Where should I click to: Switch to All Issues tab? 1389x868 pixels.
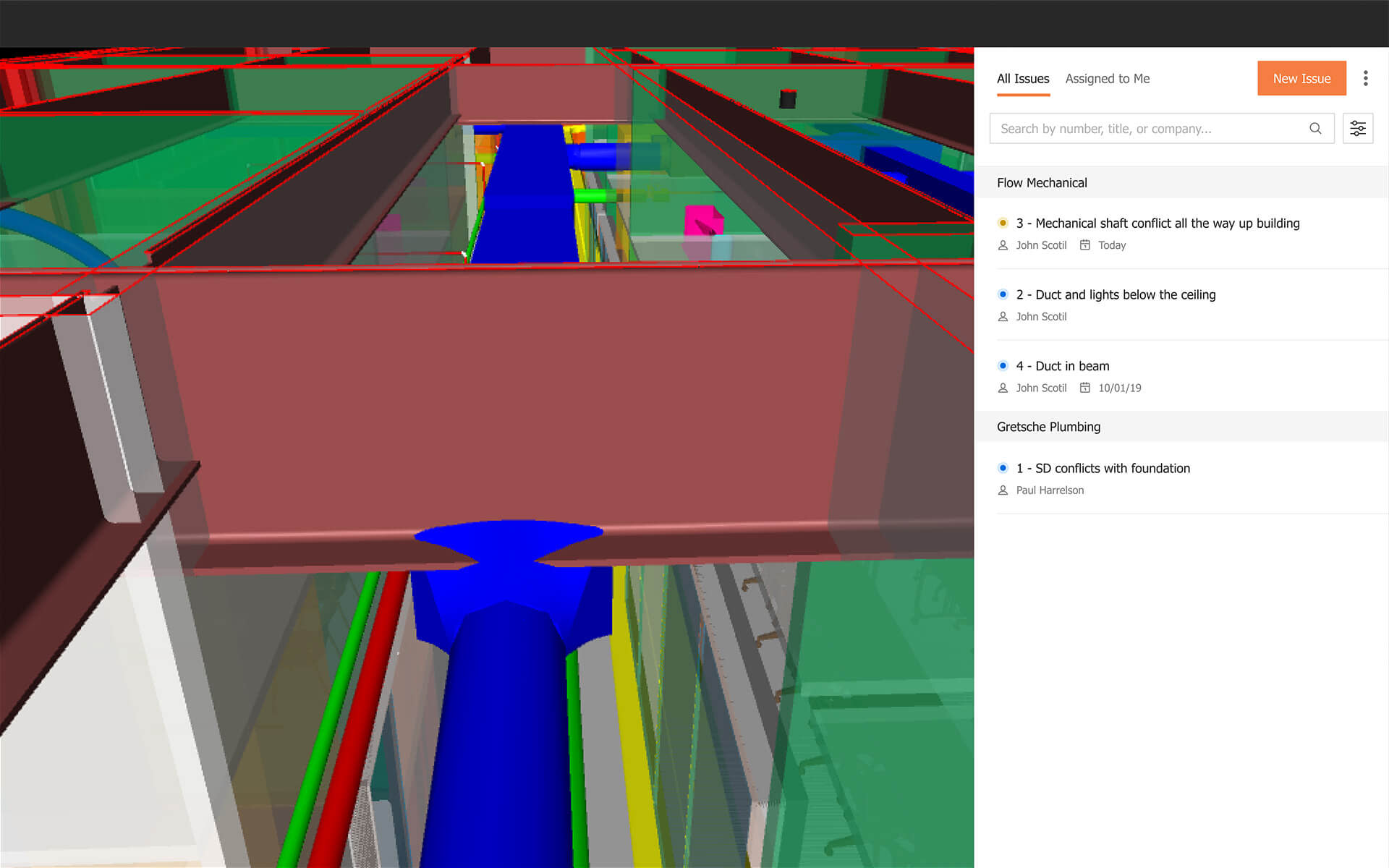point(1023,79)
